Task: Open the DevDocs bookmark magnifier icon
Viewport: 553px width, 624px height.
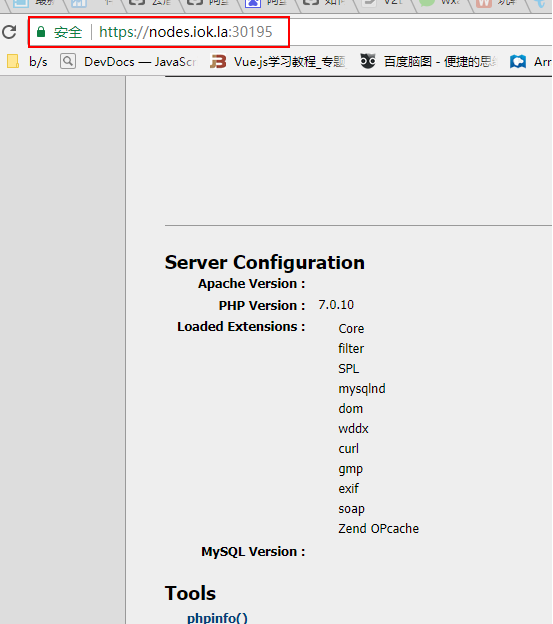Action: click(68, 61)
